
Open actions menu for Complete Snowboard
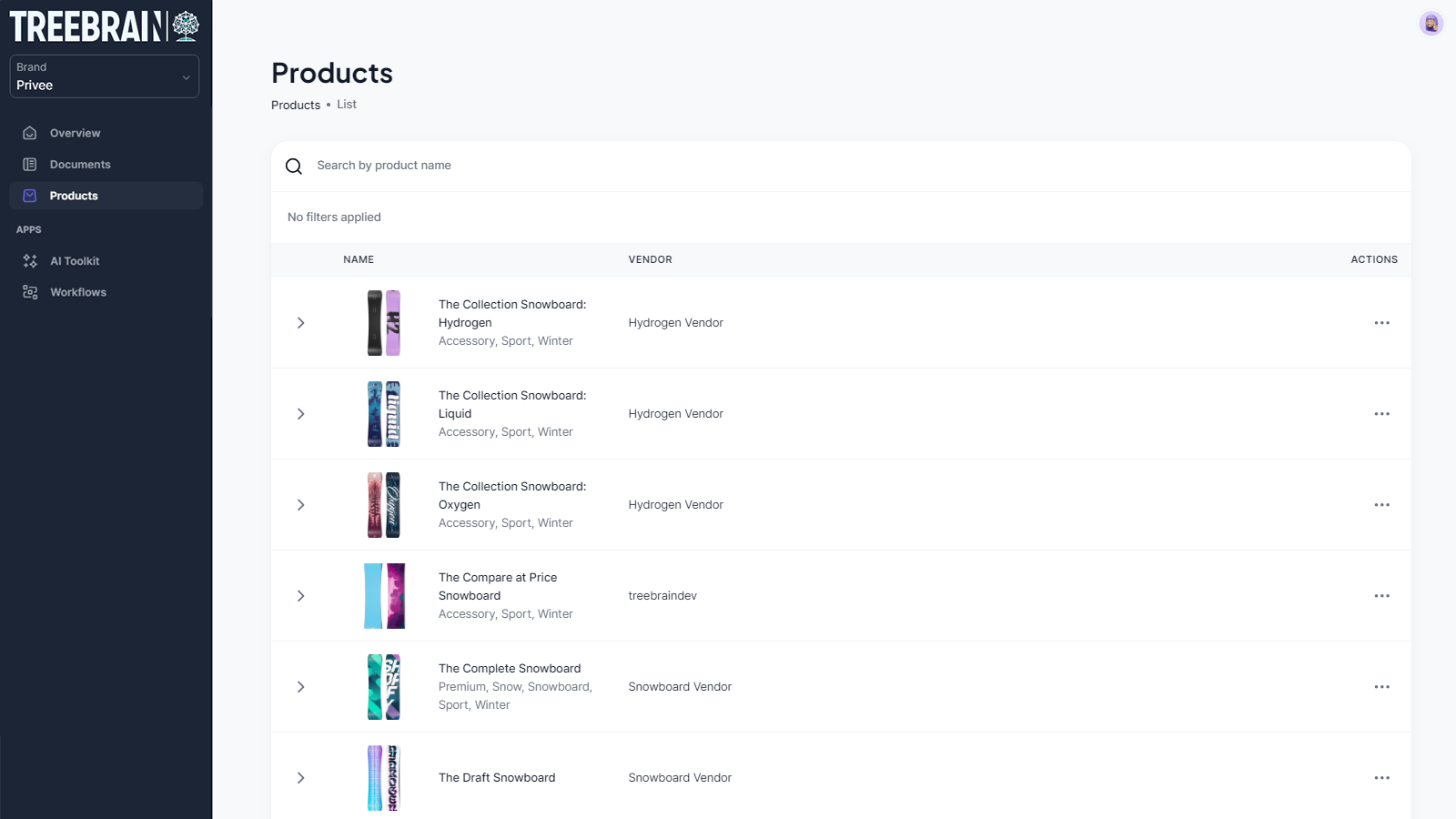(x=1381, y=687)
